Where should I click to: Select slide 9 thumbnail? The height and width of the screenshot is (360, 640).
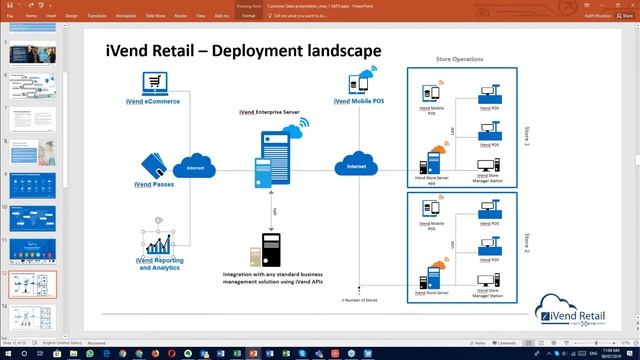(33, 185)
